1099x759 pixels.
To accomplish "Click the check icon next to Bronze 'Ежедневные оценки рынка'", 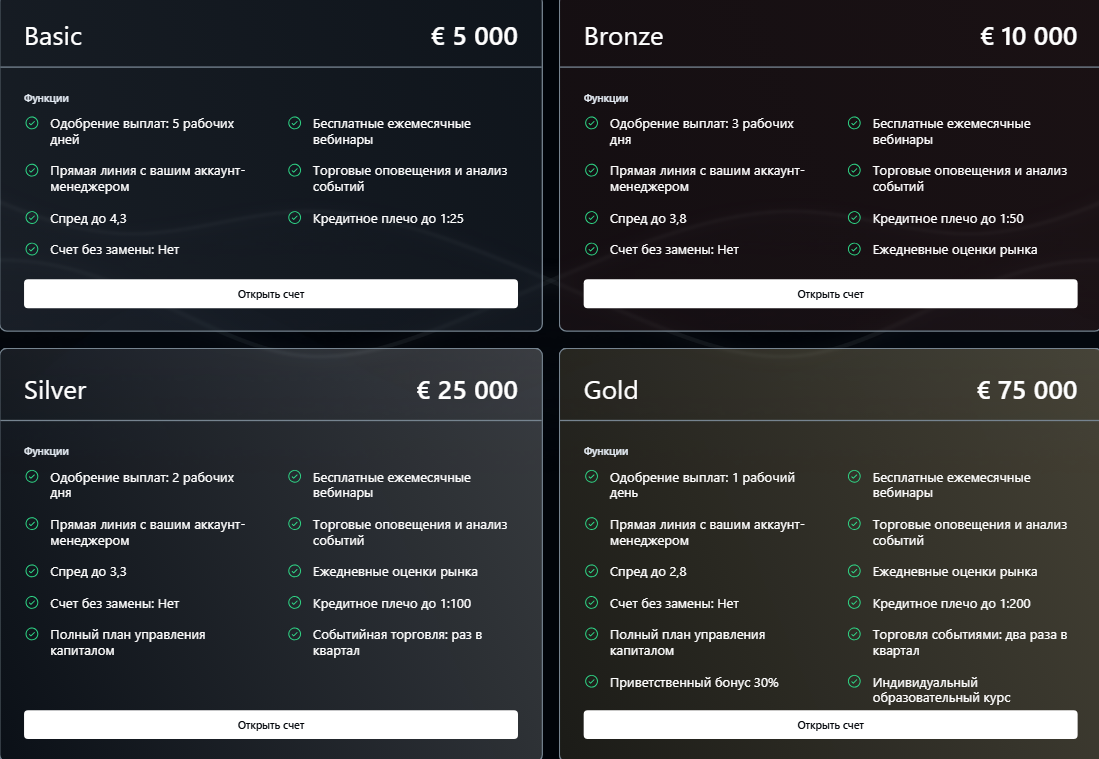I will [x=854, y=249].
